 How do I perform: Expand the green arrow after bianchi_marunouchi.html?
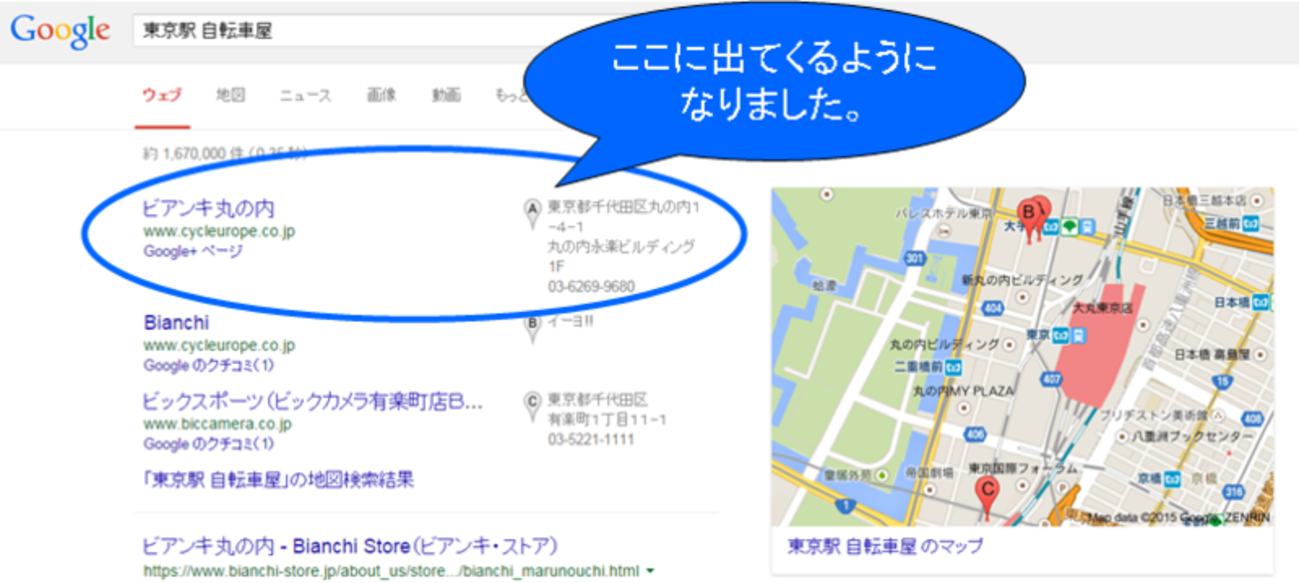[x=651, y=572]
